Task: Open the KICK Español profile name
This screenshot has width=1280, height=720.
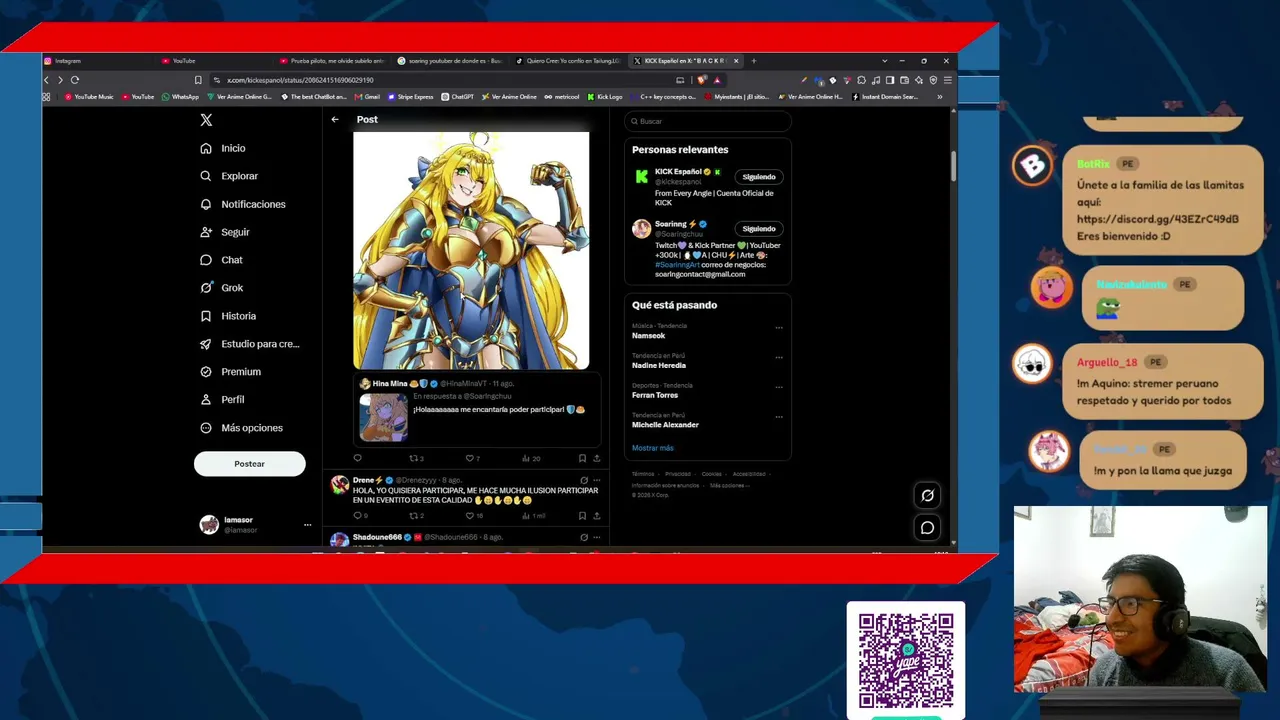Action: pos(678,172)
